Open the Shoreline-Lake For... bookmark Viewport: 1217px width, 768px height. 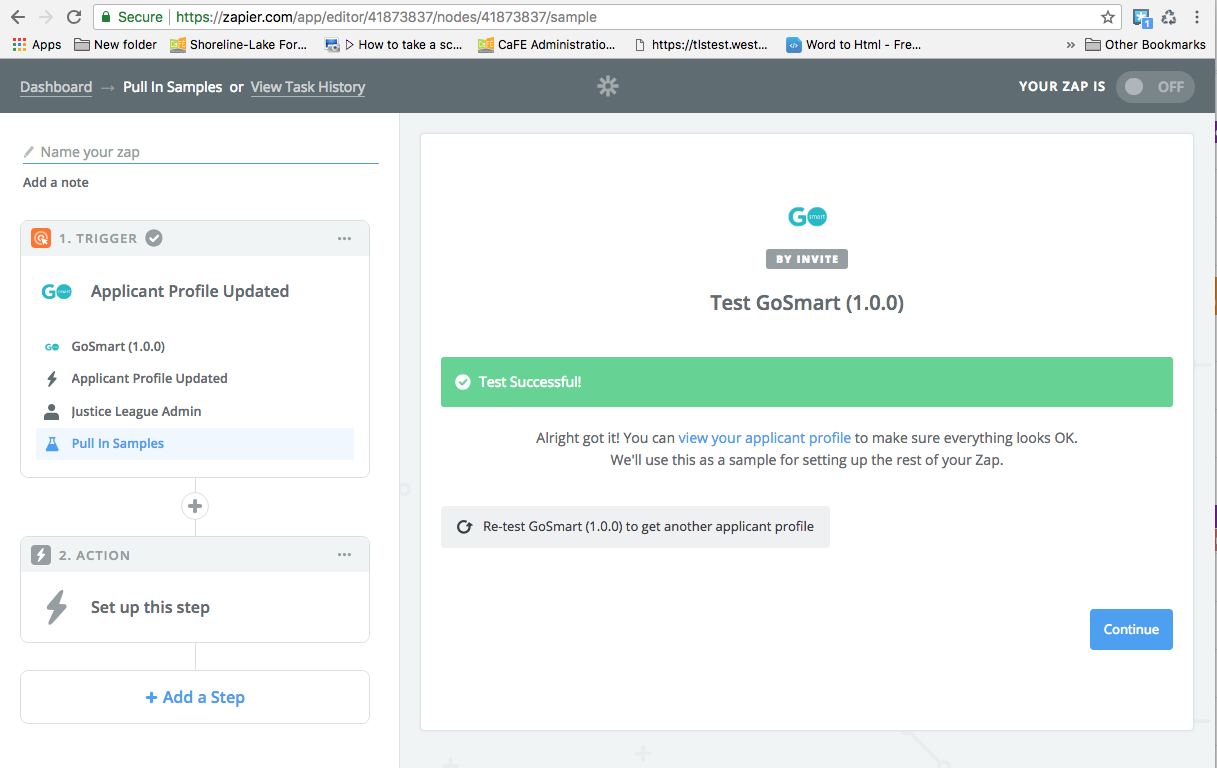[x=239, y=44]
